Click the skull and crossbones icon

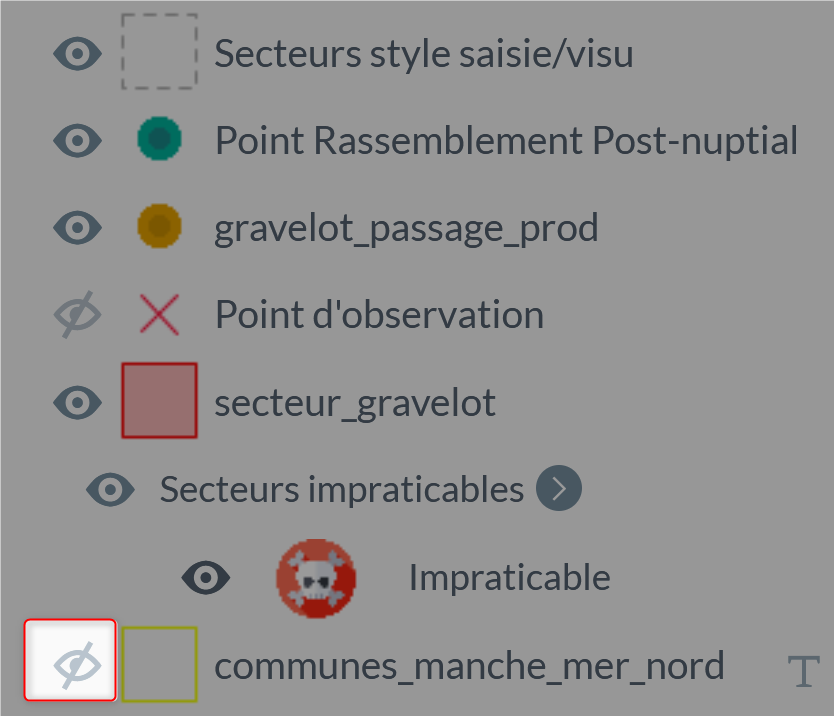pyautogui.click(x=316, y=578)
